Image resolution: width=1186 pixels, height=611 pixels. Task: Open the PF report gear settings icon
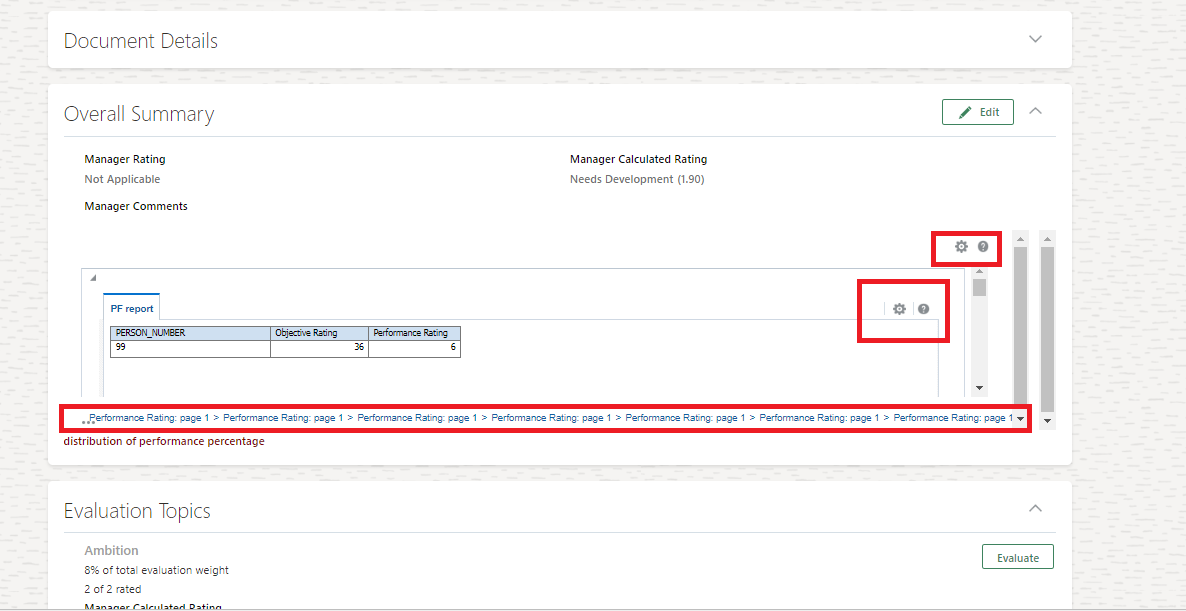pyautogui.click(x=899, y=309)
